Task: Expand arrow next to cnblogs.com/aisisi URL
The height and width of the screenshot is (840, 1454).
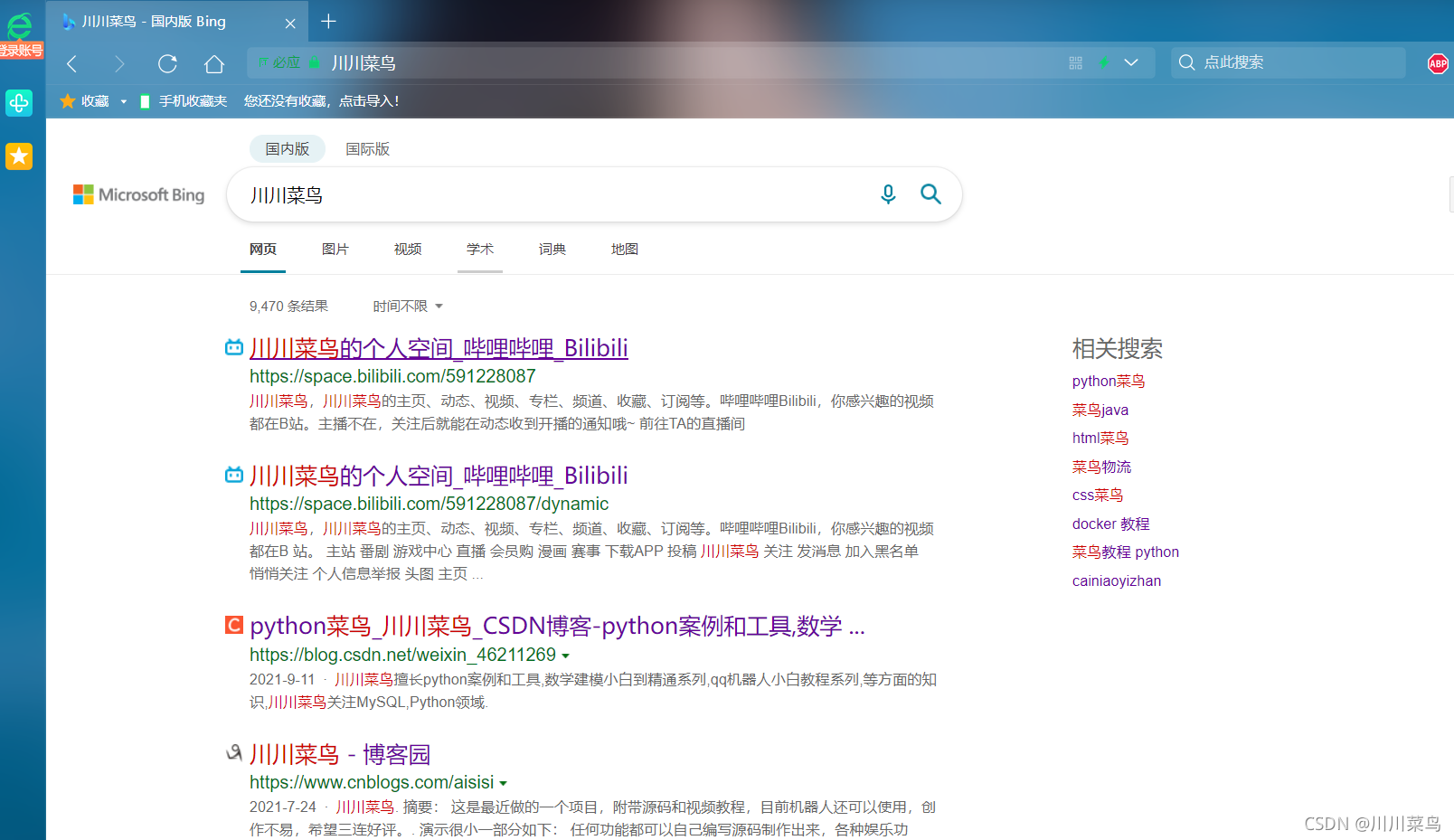Action: click(x=504, y=783)
